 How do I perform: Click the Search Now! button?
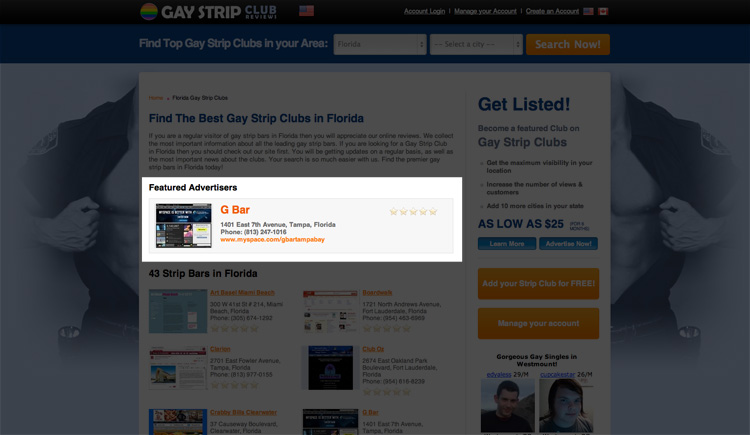[x=568, y=44]
